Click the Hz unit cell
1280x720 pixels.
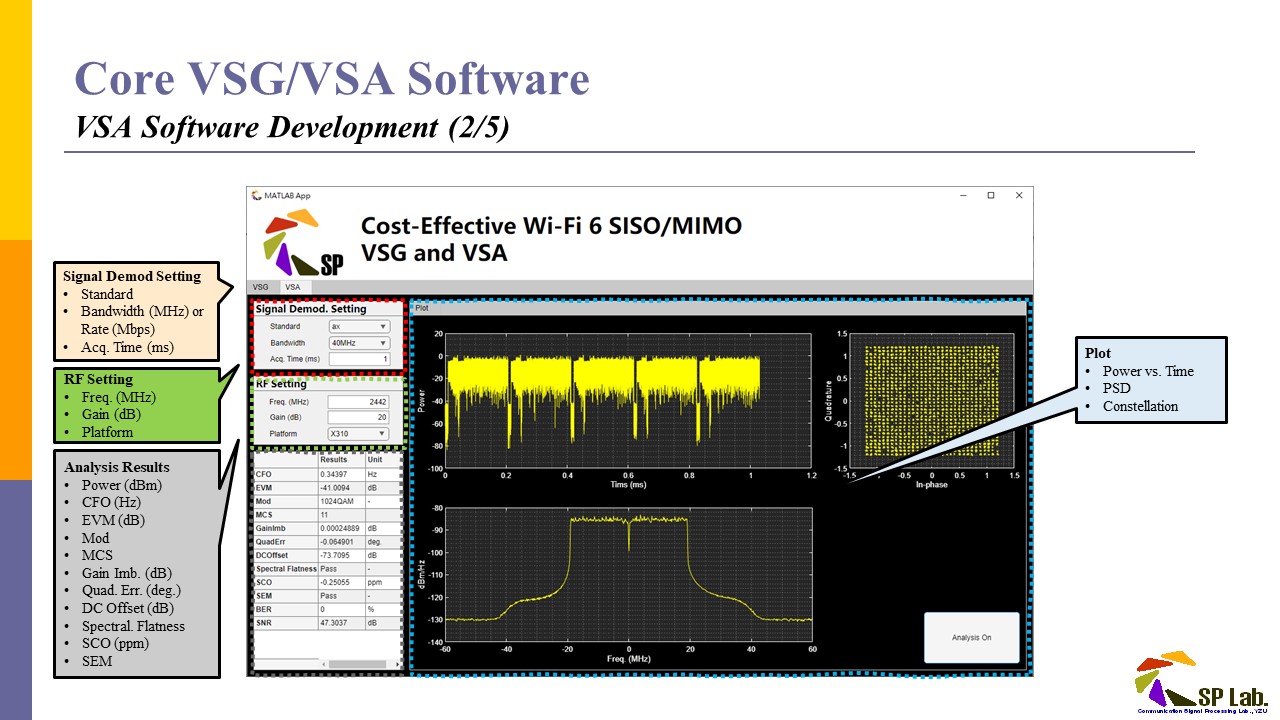[383, 475]
